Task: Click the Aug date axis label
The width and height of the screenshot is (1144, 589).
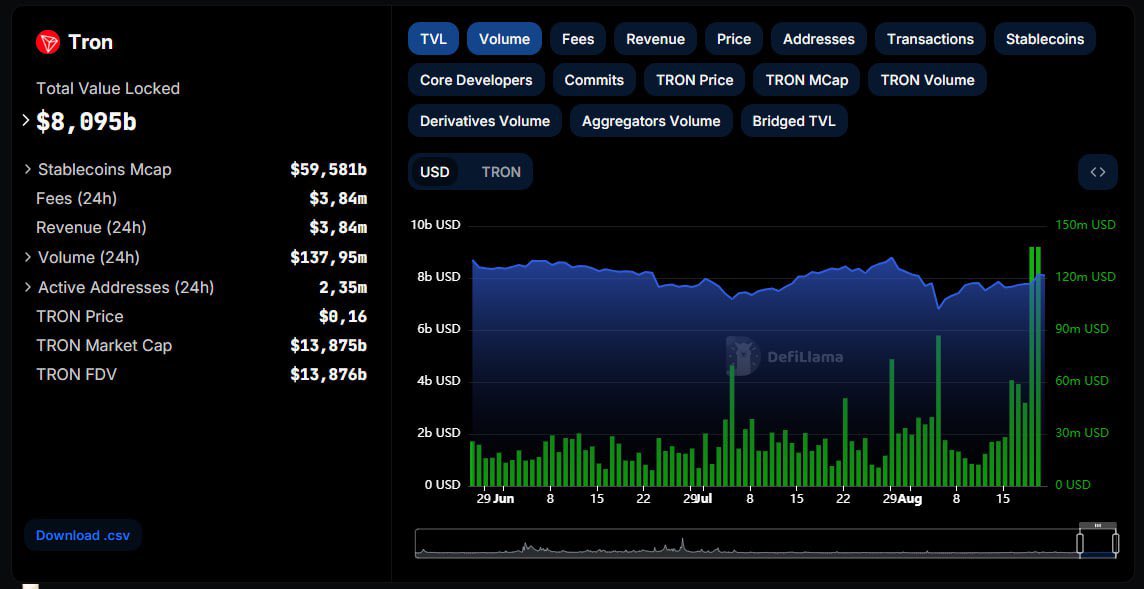Action: 911,499
